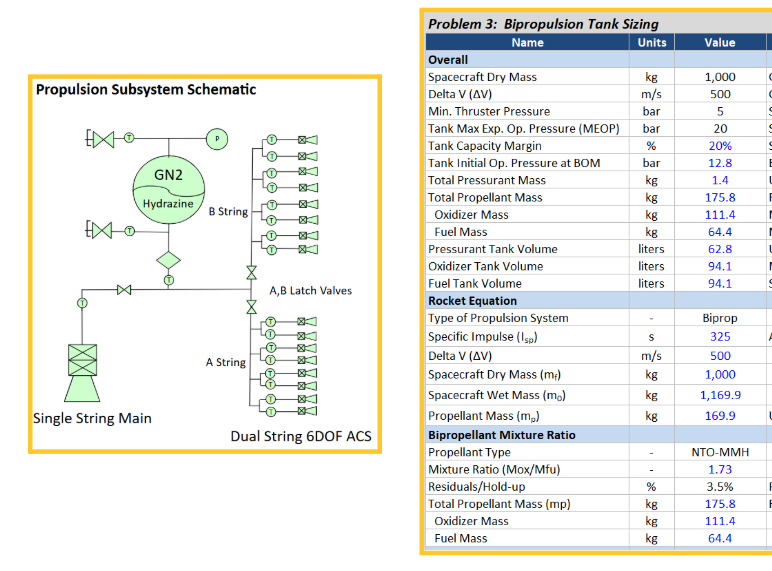Select the Value column header

(720, 42)
